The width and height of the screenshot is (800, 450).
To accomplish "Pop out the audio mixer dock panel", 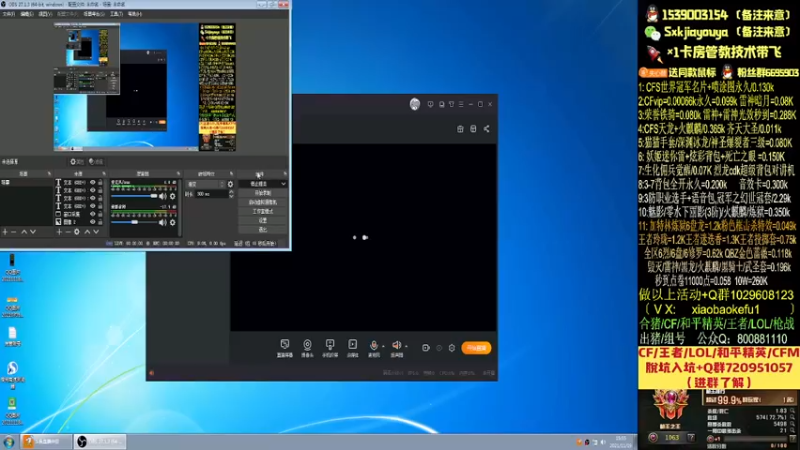I will [179, 173].
